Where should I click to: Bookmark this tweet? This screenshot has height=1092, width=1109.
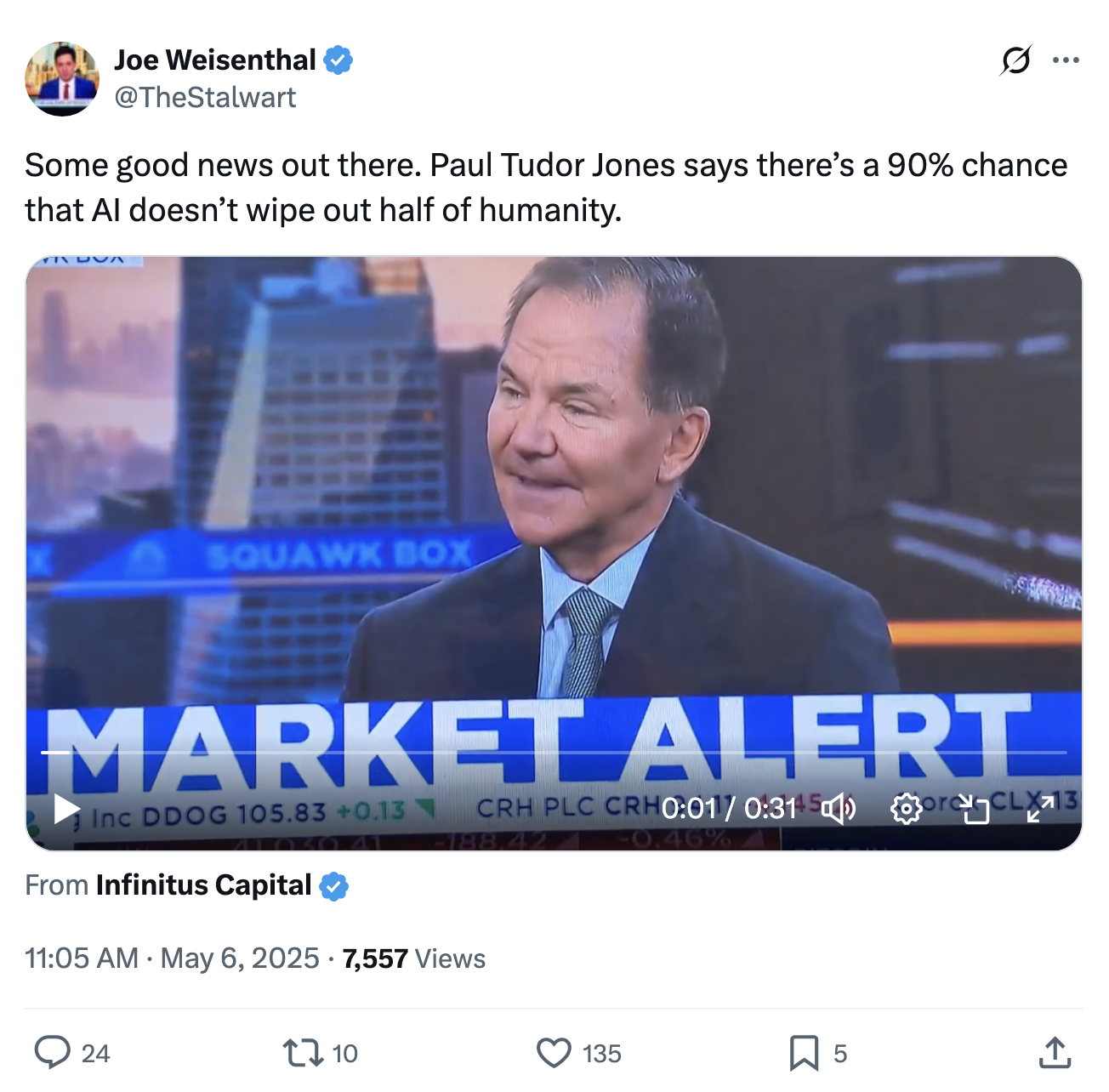804,1053
